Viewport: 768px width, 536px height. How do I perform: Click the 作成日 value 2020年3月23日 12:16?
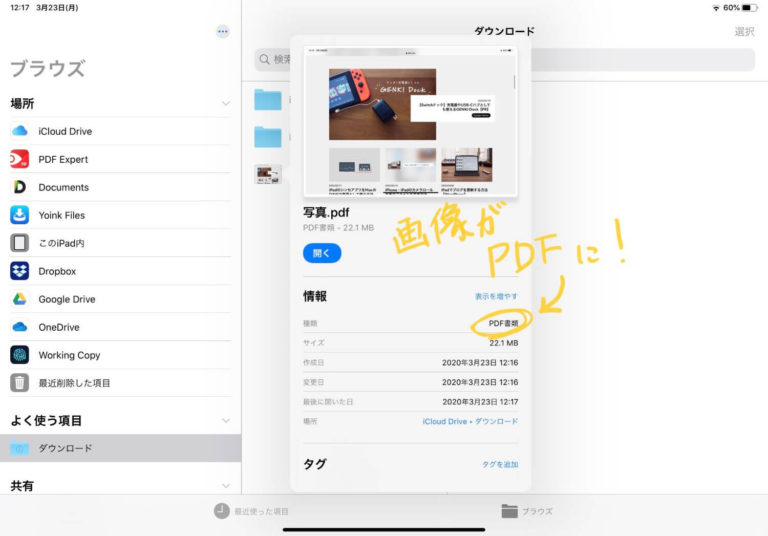[480, 363]
